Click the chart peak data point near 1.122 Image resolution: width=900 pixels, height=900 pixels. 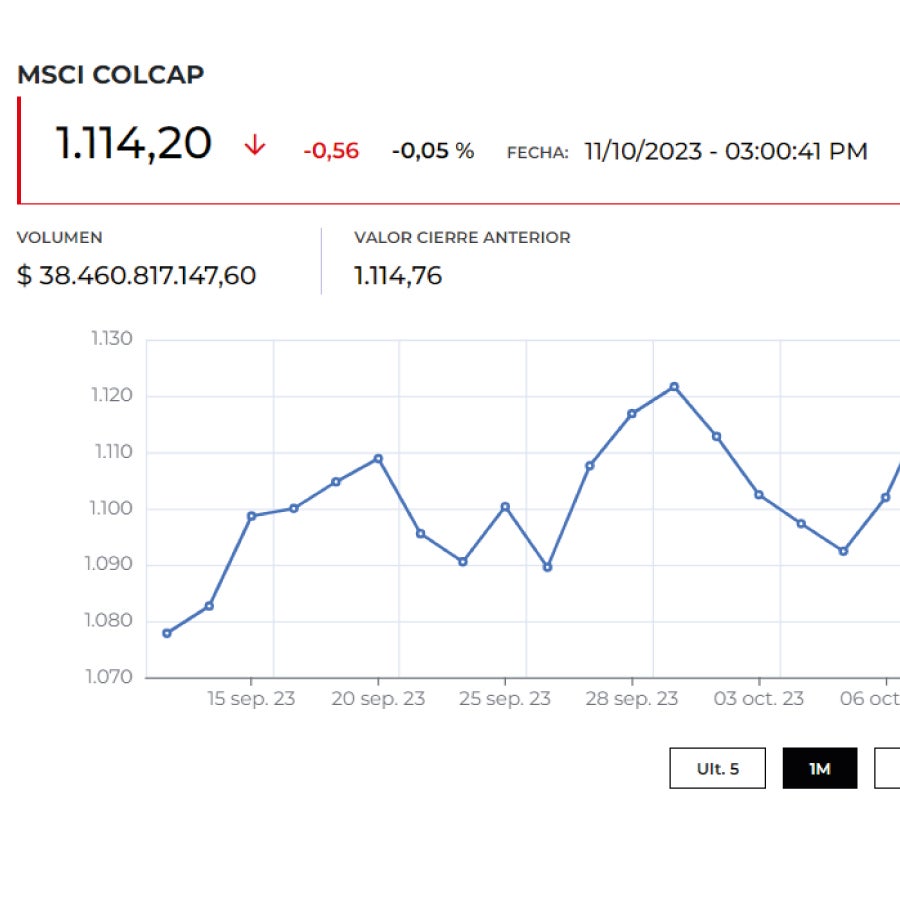(672, 384)
